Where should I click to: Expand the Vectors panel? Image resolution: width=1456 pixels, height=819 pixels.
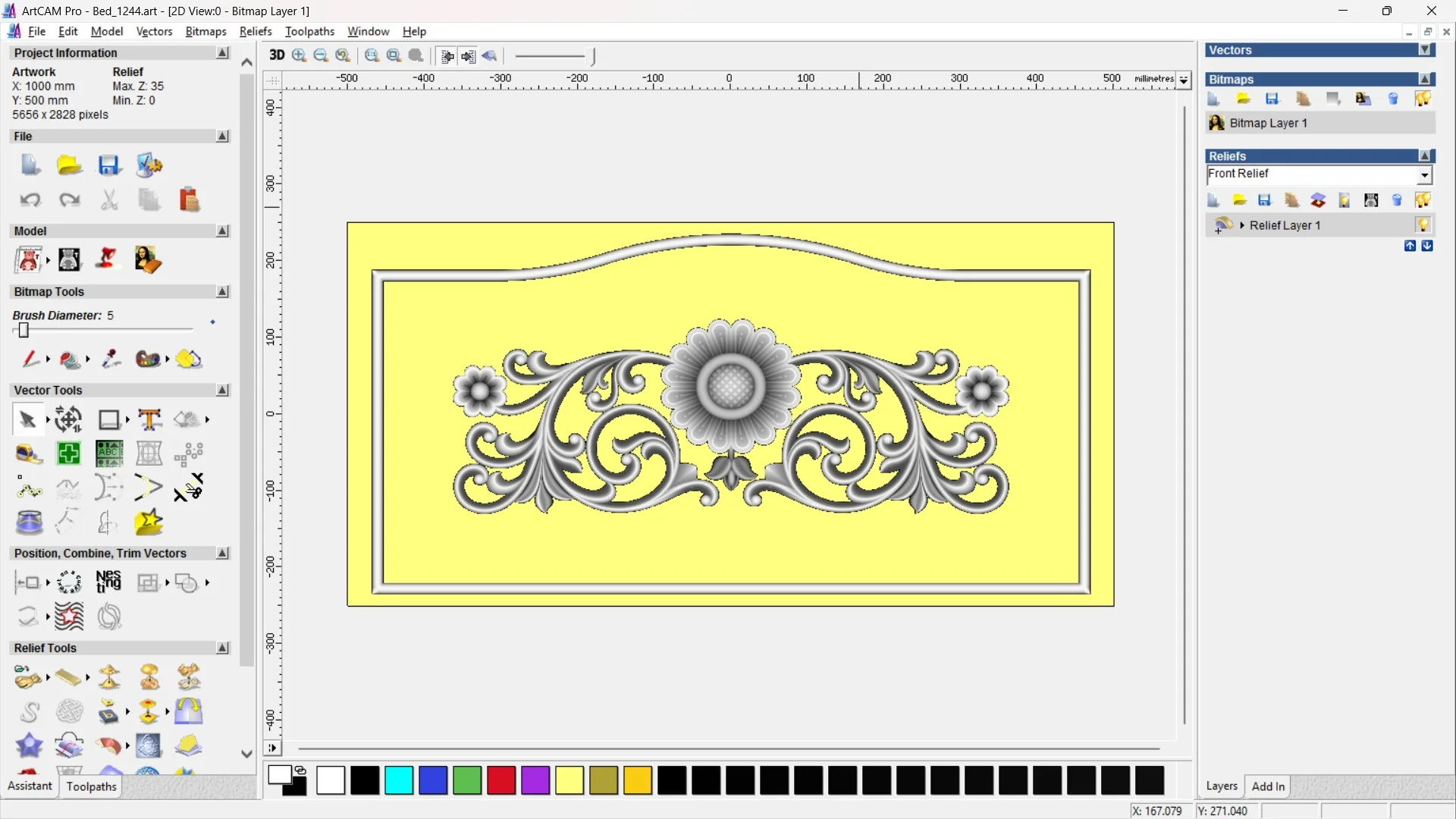(x=1426, y=50)
